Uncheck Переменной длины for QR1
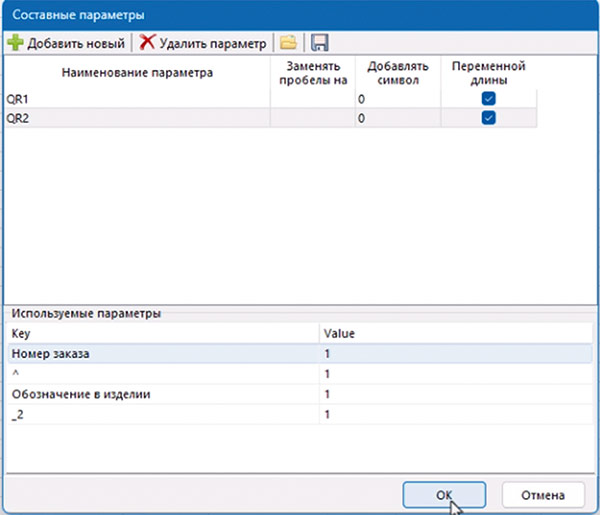600x515 pixels. pyautogui.click(x=488, y=99)
